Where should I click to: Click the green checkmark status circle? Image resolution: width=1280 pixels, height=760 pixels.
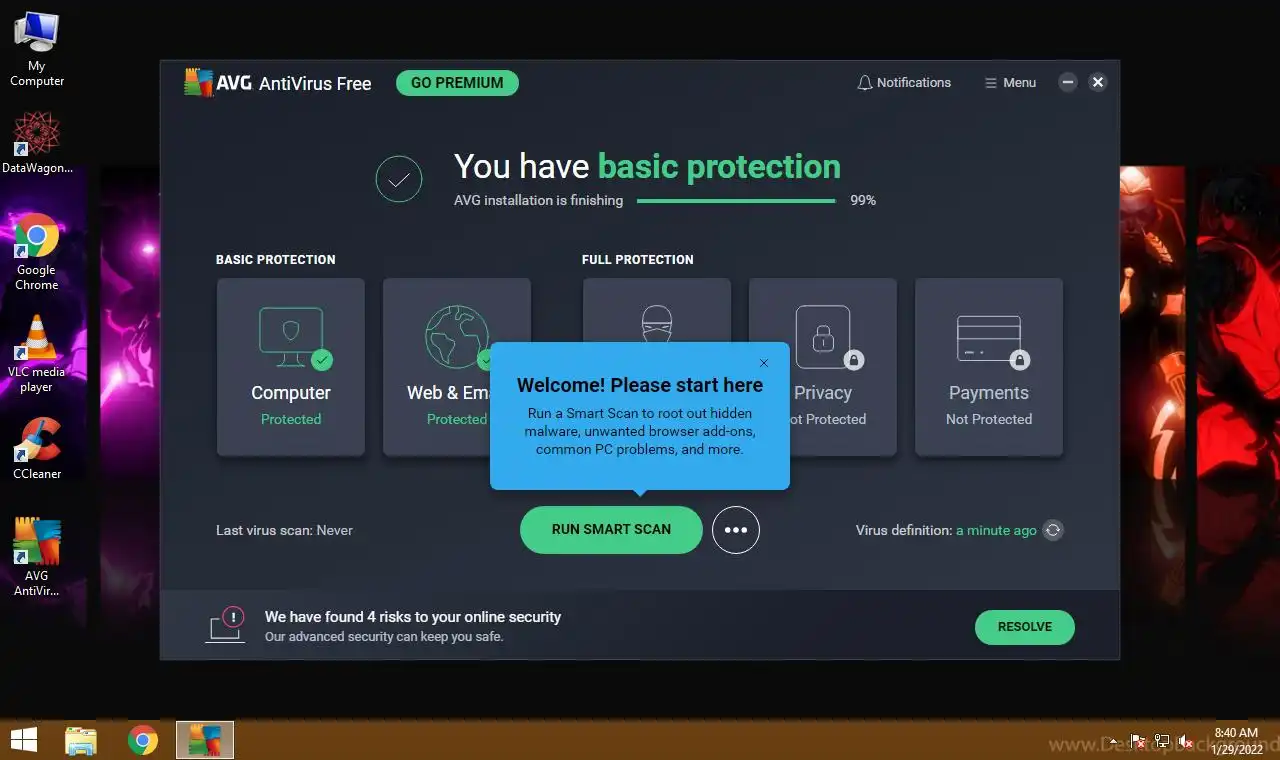(399, 180)
